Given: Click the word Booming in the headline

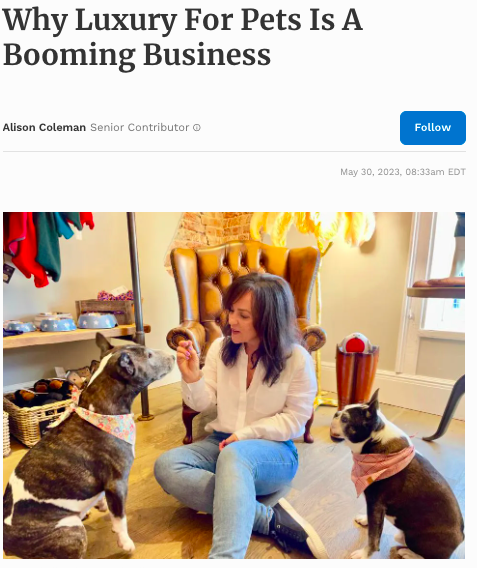Looking at the screenshot, I should 69,55.
